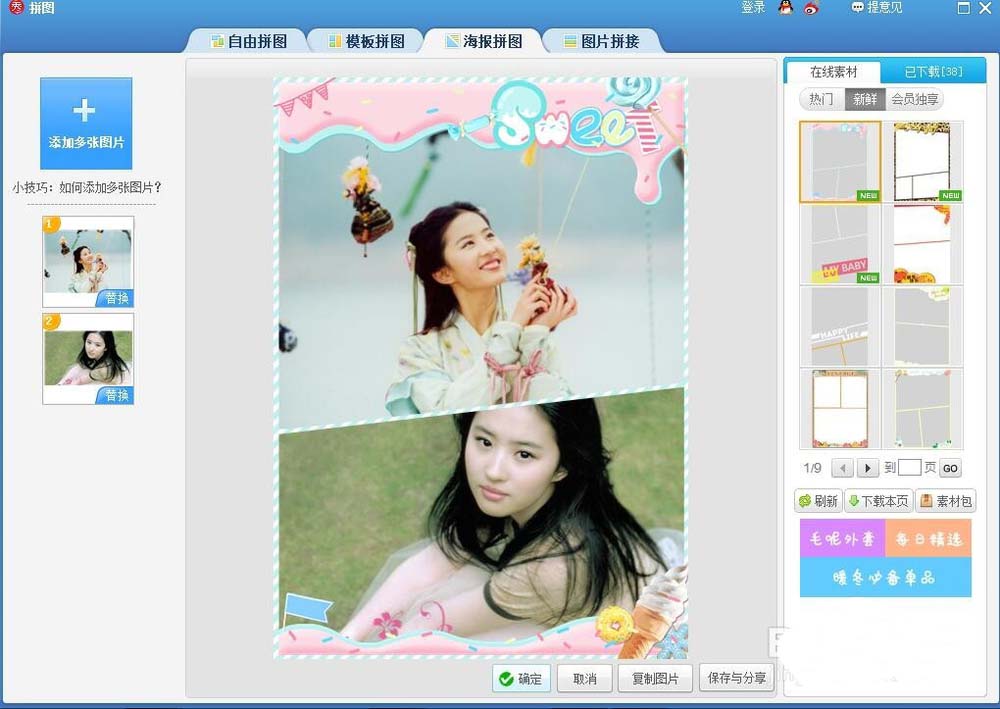Click the GO page jump button
The height and width of the screenshot is (709, 1000).
click(x=950, y=468)
